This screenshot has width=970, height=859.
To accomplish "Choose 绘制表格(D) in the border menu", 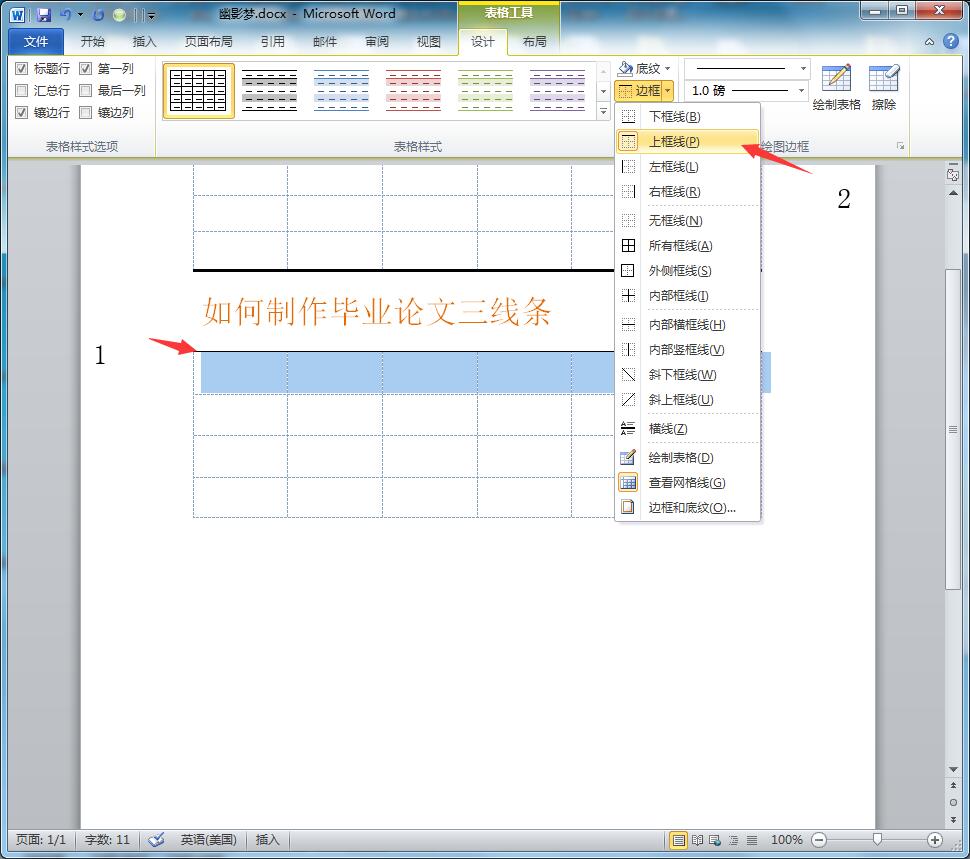I will 688,458.
